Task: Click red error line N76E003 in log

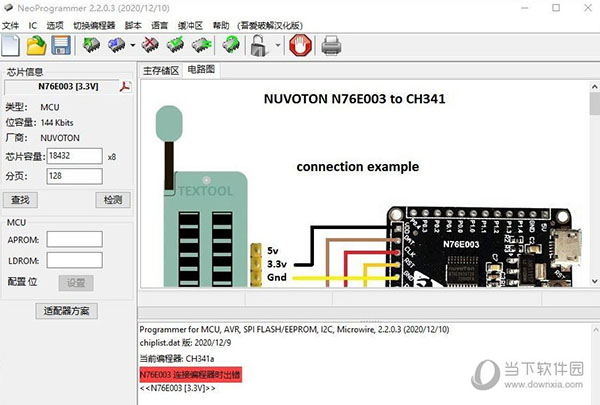Action: [x=191, y=374]
